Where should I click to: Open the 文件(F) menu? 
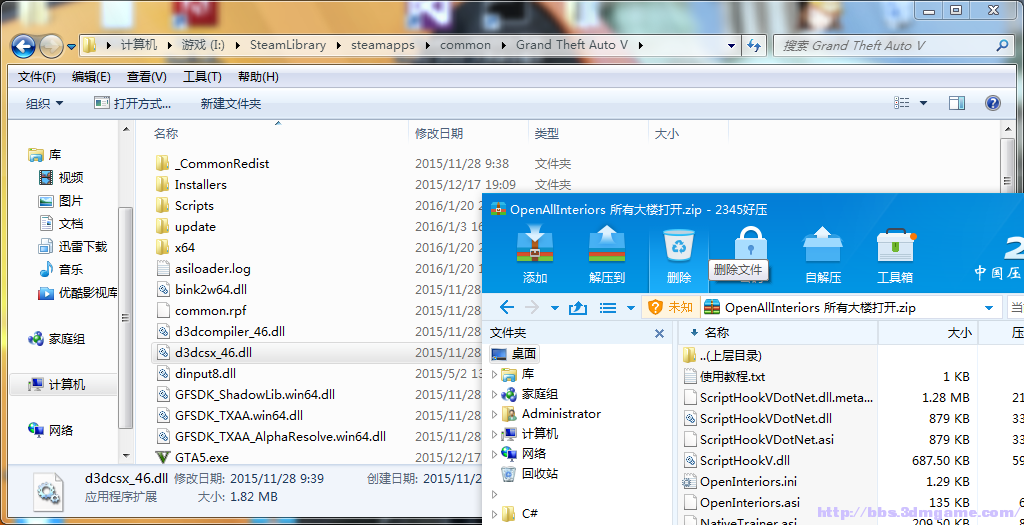tap(37, 77)
